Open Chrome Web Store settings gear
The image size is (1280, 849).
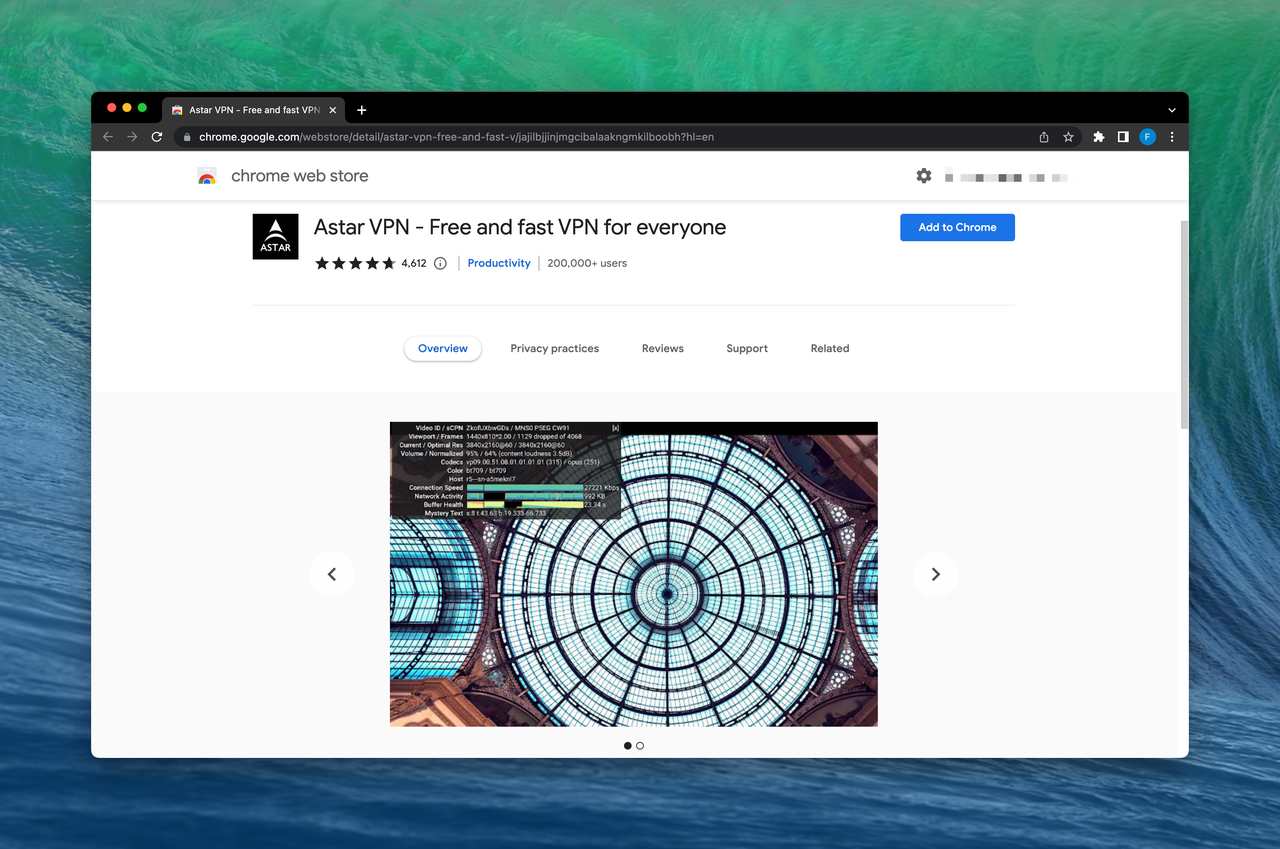coord(924,176)
